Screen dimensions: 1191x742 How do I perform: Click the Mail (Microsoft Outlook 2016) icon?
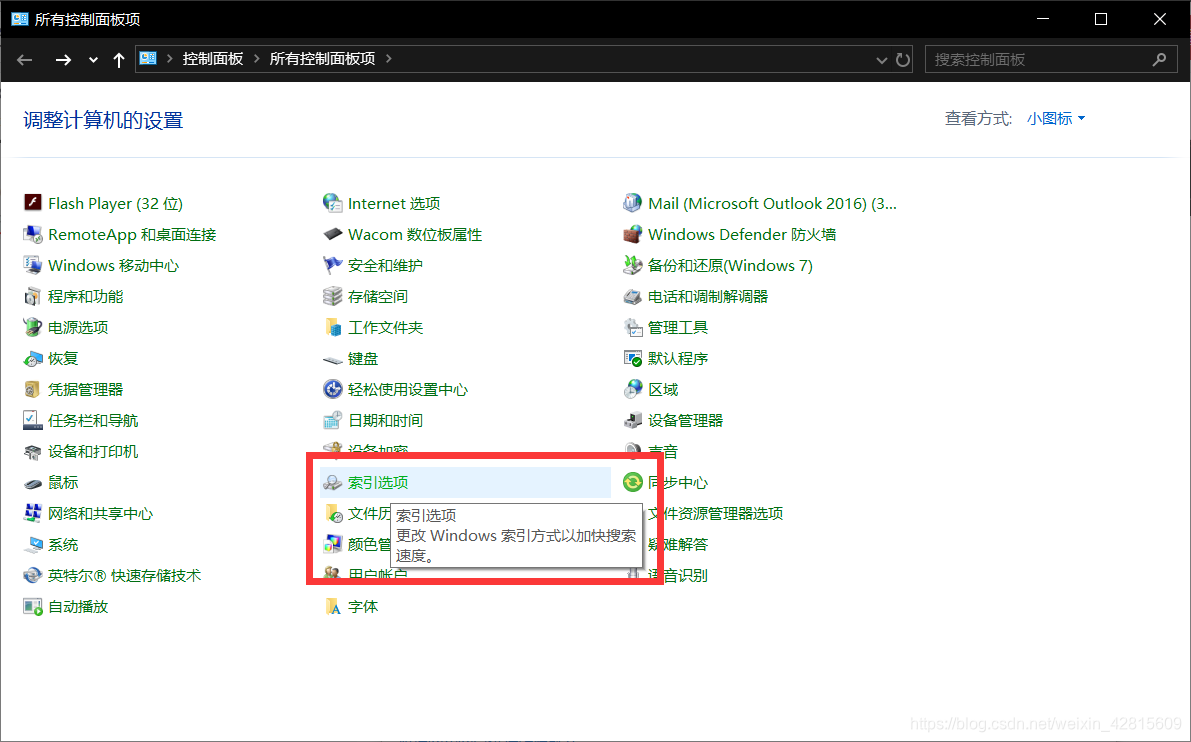click(632, 203)
